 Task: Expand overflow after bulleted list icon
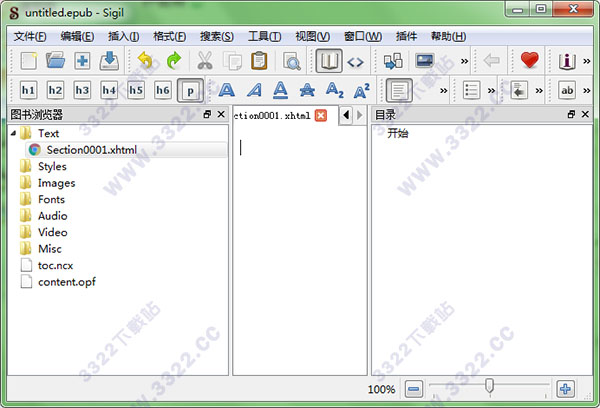tap(491, 91)
